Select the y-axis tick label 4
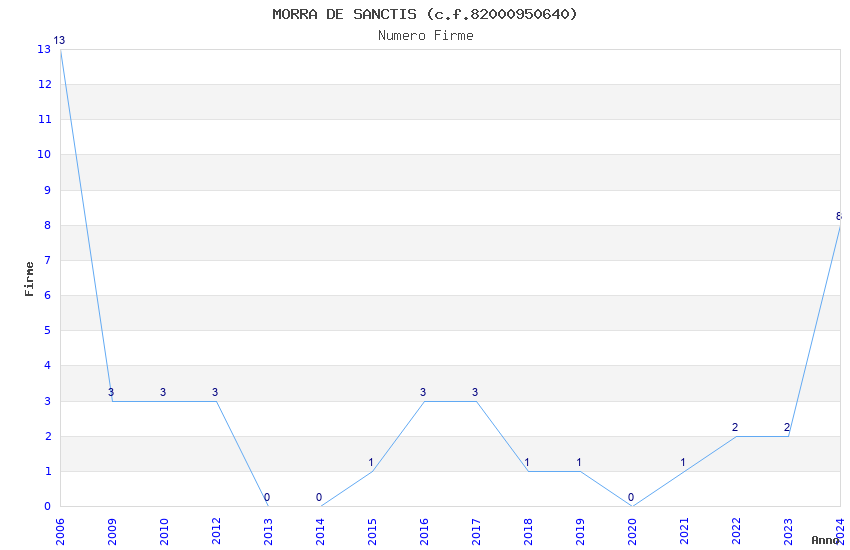The height and width of the screenshot is (550, 850). [48, 366]
